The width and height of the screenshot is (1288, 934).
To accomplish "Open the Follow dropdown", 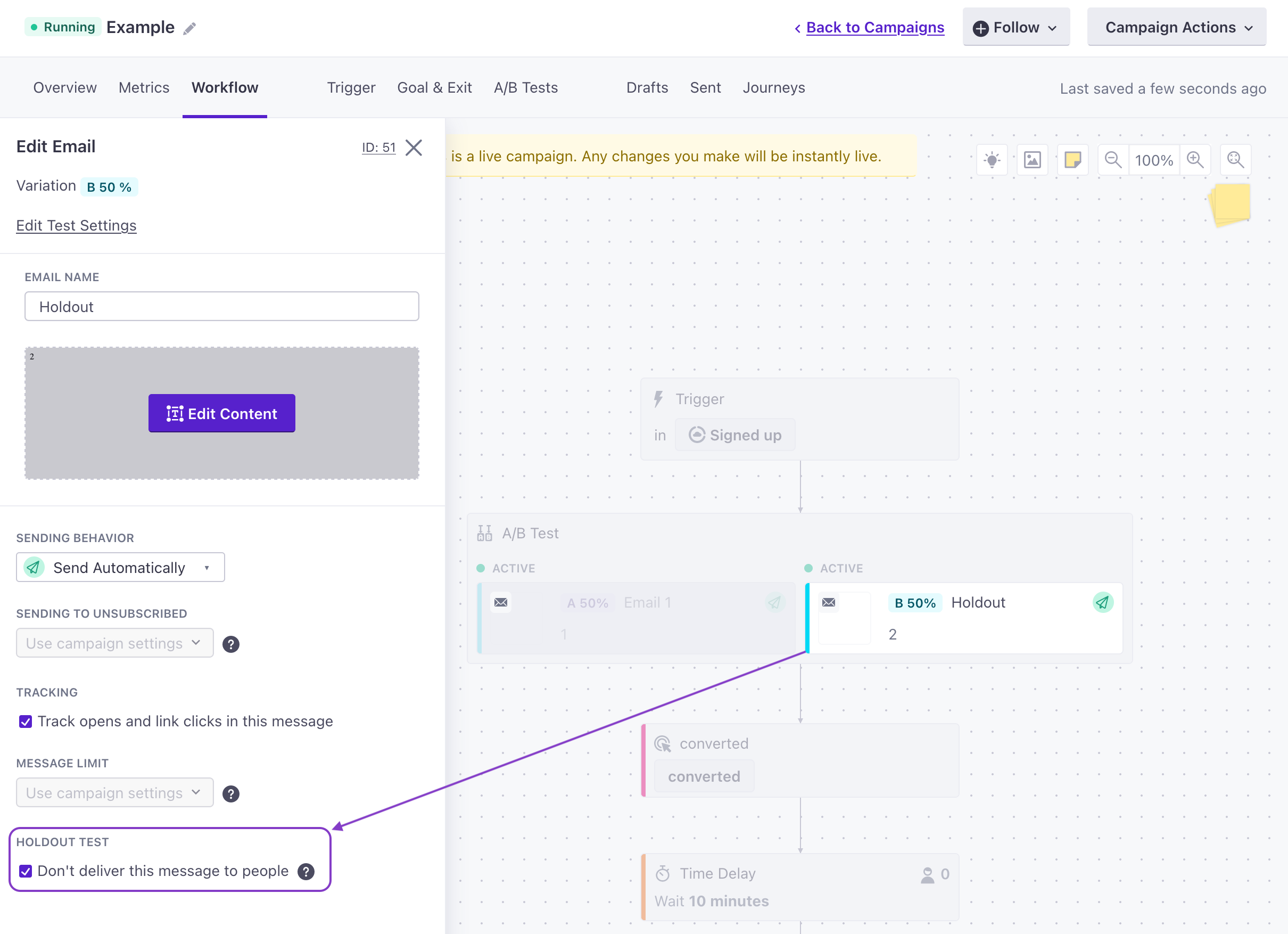I will click(x=1016, y=27).
